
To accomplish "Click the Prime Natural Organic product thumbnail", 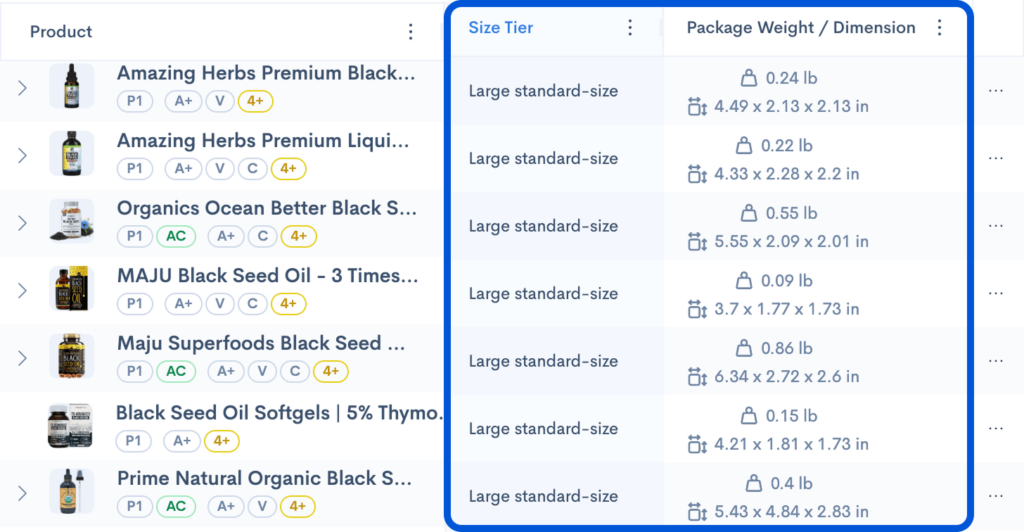I will tap(71, 492).
